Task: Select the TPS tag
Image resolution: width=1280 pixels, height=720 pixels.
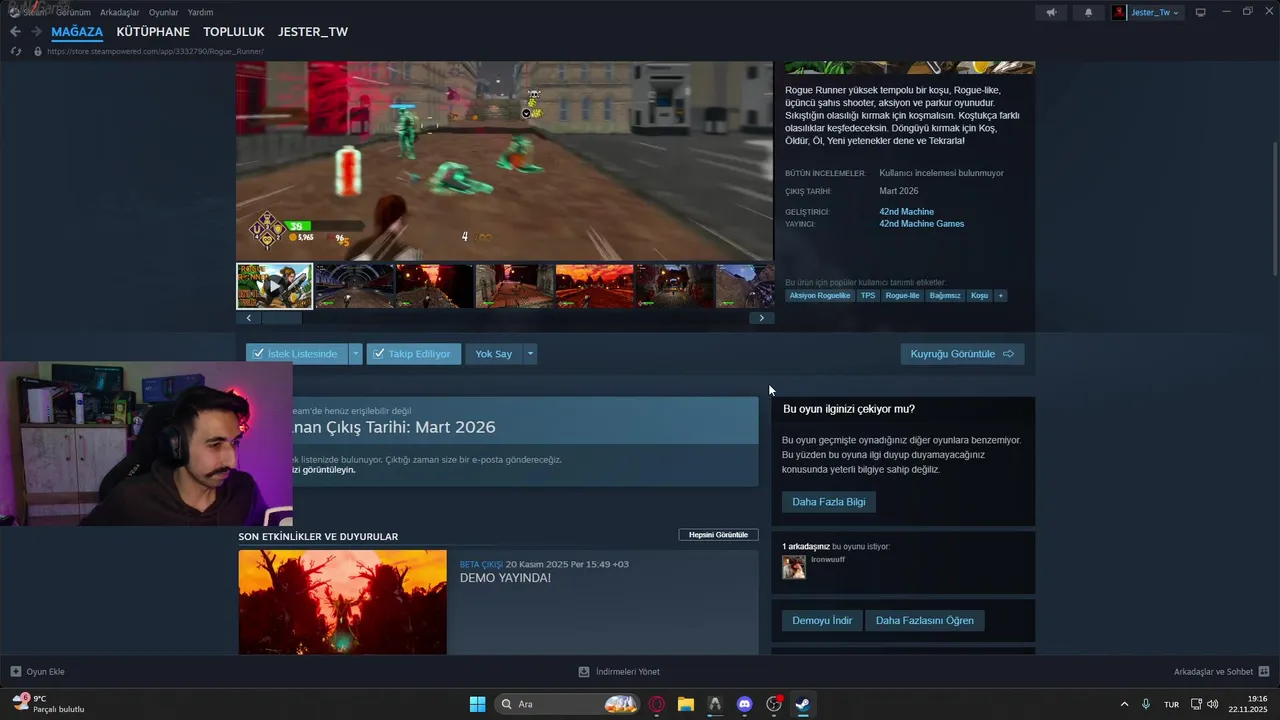Action: [868, 296]
